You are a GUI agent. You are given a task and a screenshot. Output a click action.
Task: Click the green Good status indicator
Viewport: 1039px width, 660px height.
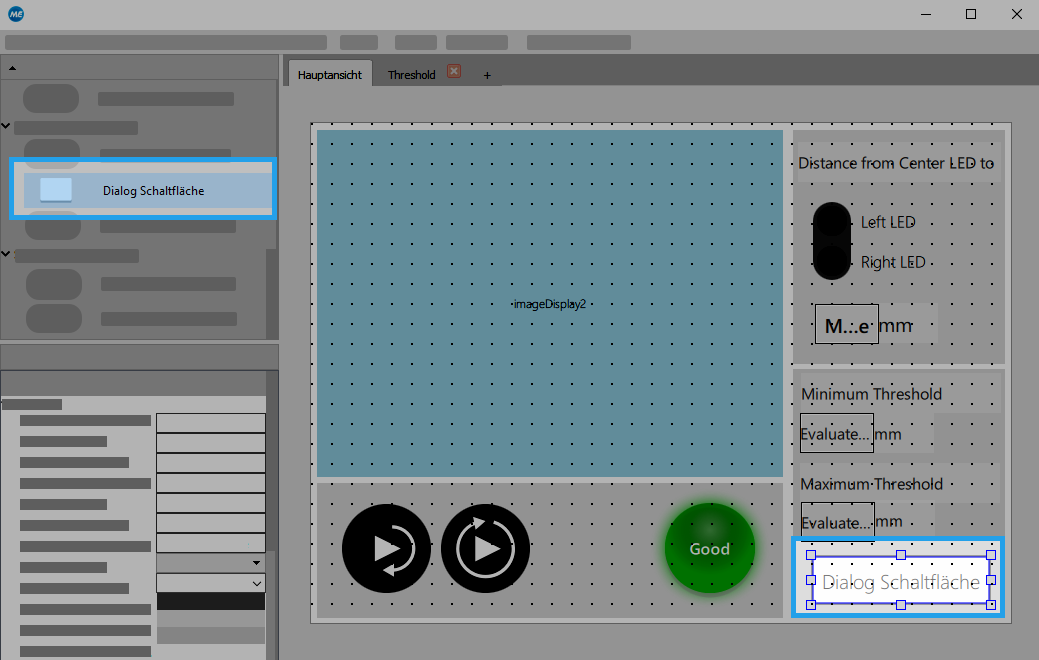click(x=710, y=549)
